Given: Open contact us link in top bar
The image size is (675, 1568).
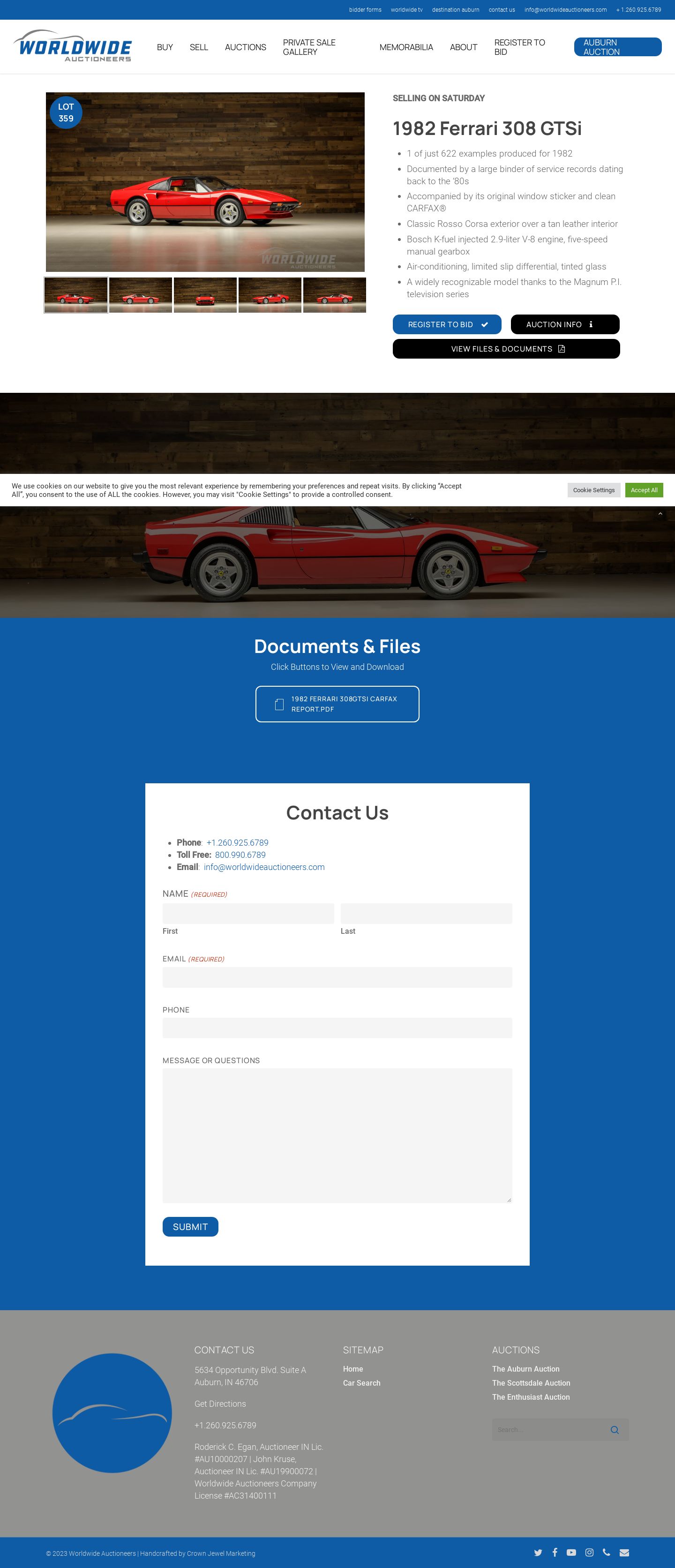Looking at the screenshot, I should pos(502,10).
